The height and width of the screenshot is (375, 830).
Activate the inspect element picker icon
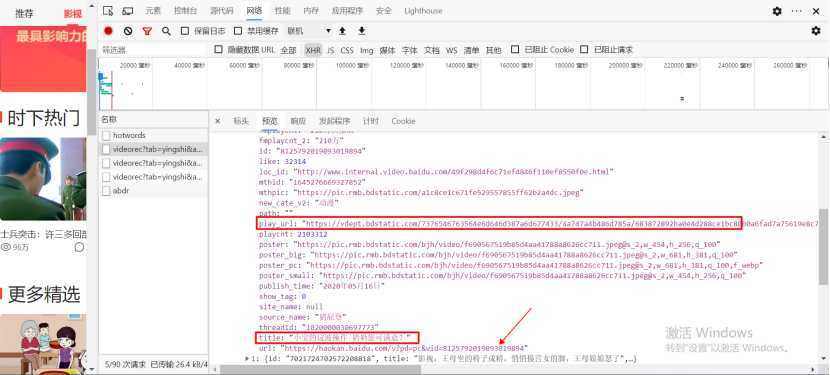click(x=108, y=11)
